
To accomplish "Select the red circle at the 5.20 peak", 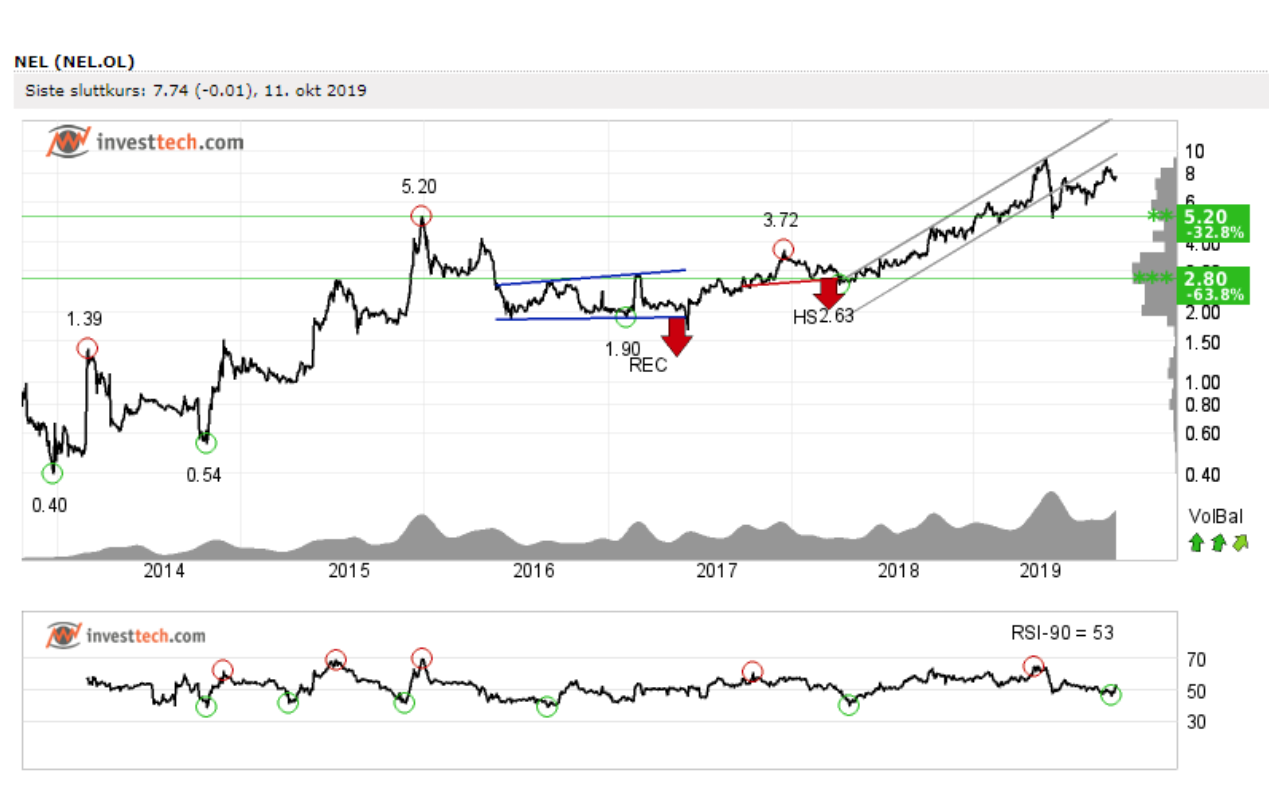I will (x=421, y=215).
